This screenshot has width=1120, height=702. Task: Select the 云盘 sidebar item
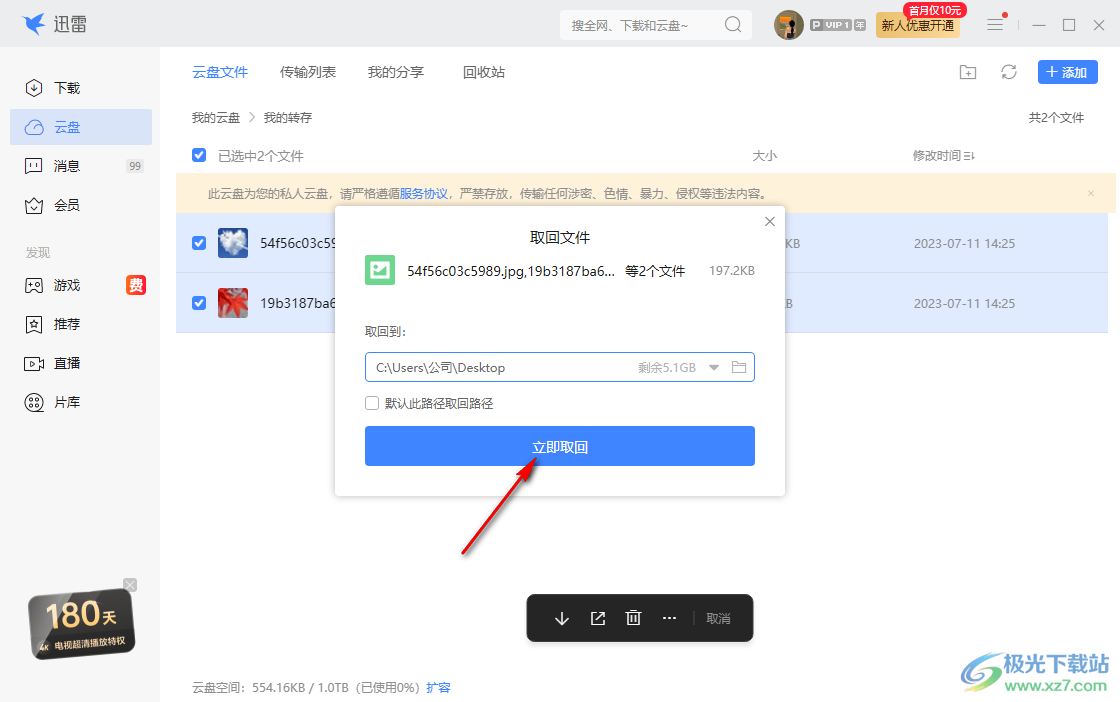pyautogui.click(x=81, y=127)
